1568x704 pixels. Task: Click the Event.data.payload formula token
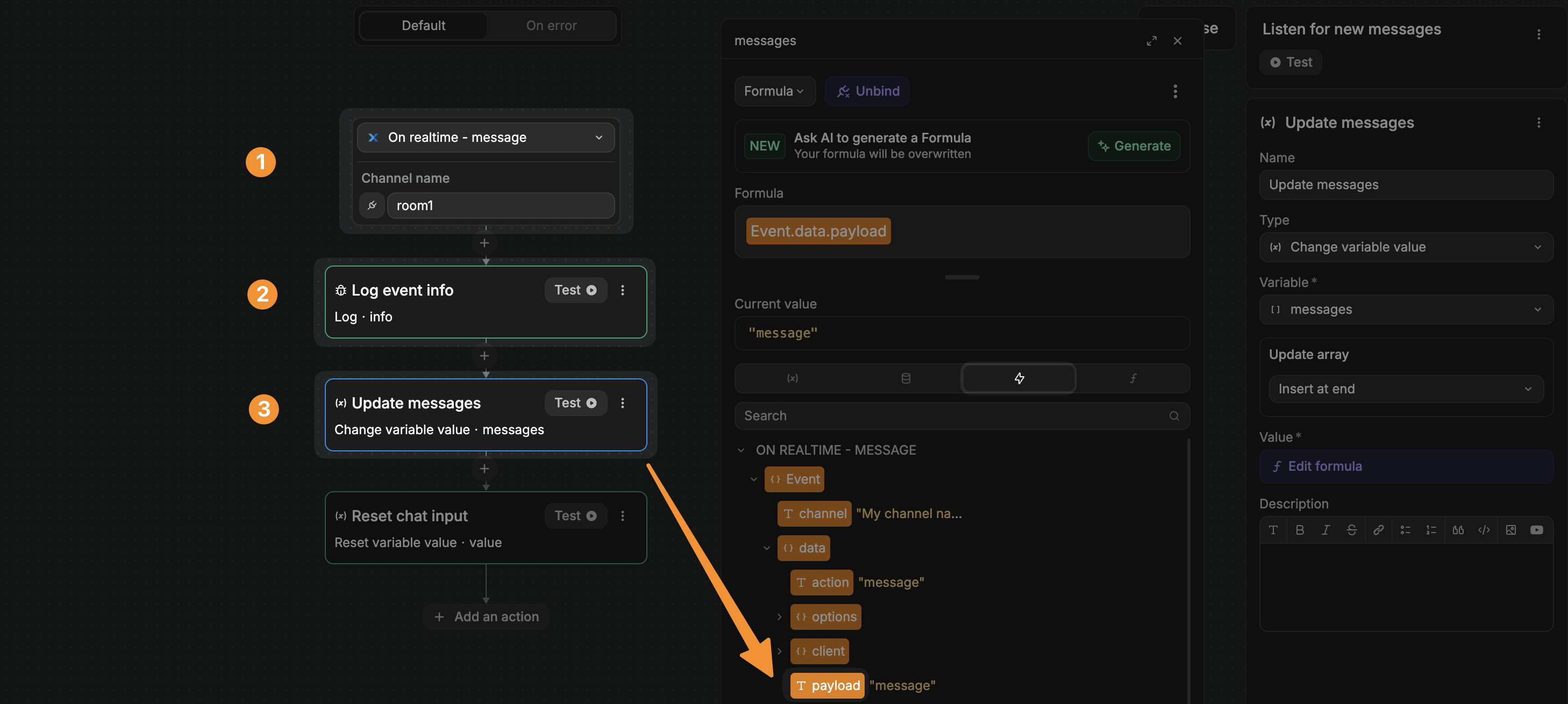817,231
